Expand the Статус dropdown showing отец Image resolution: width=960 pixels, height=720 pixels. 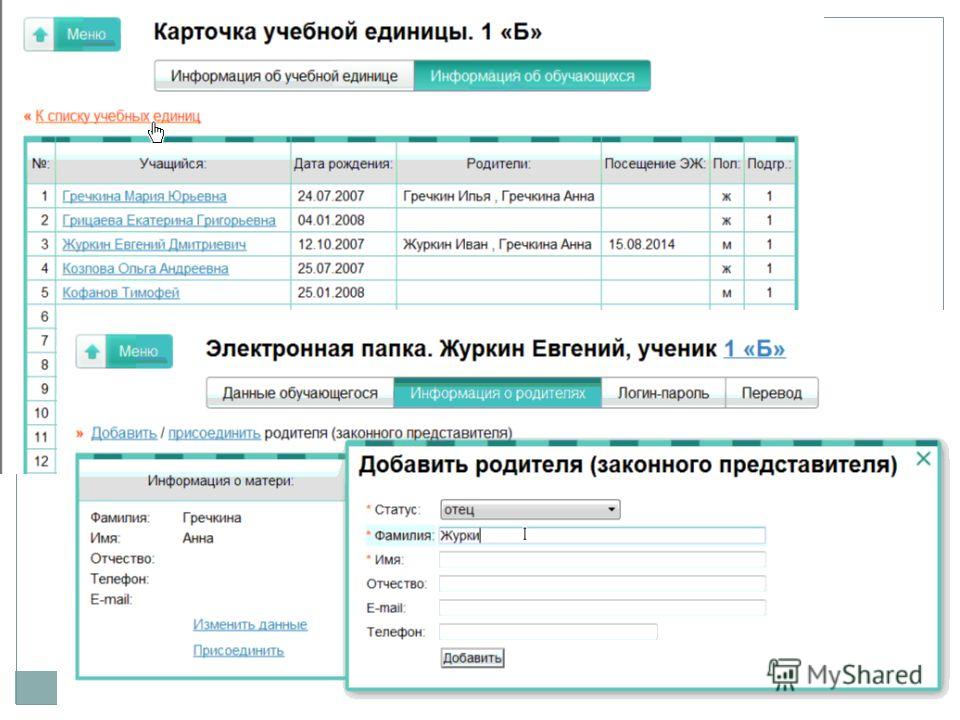pyautogui.click(x=530, y=509)
